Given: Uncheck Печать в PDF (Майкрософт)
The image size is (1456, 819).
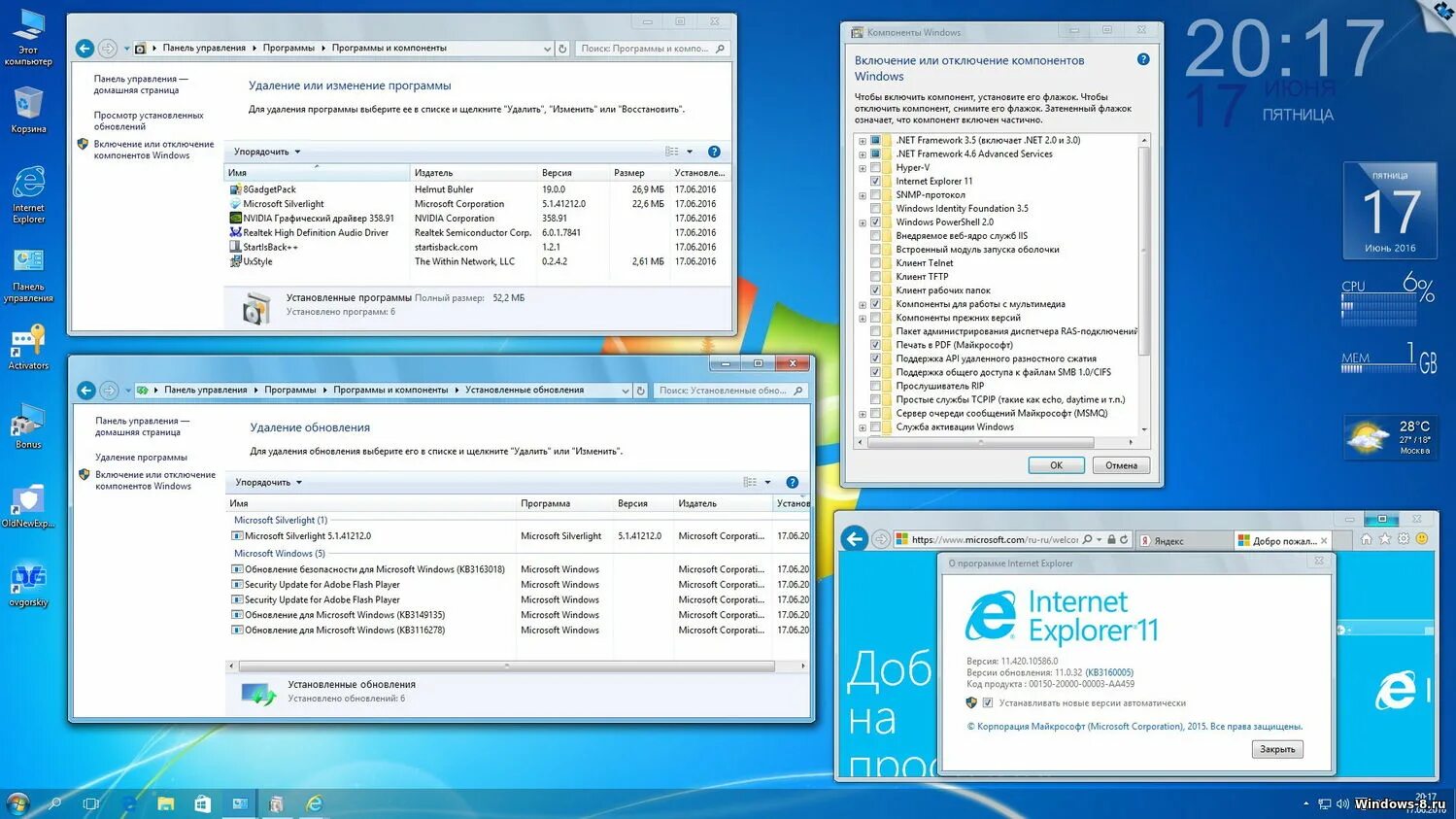Looking at the screenshot, I should pyautogui.click(x=875, y=345).
